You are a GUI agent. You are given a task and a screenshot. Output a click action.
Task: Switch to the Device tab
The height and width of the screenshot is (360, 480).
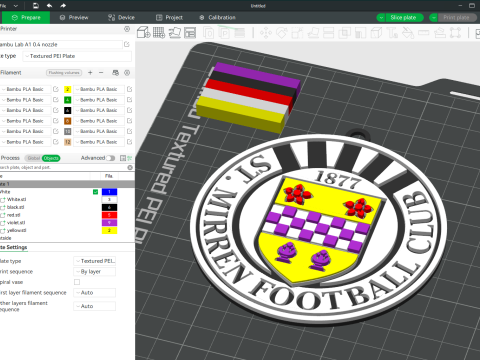pyautogui.click(x=121, y=18)
